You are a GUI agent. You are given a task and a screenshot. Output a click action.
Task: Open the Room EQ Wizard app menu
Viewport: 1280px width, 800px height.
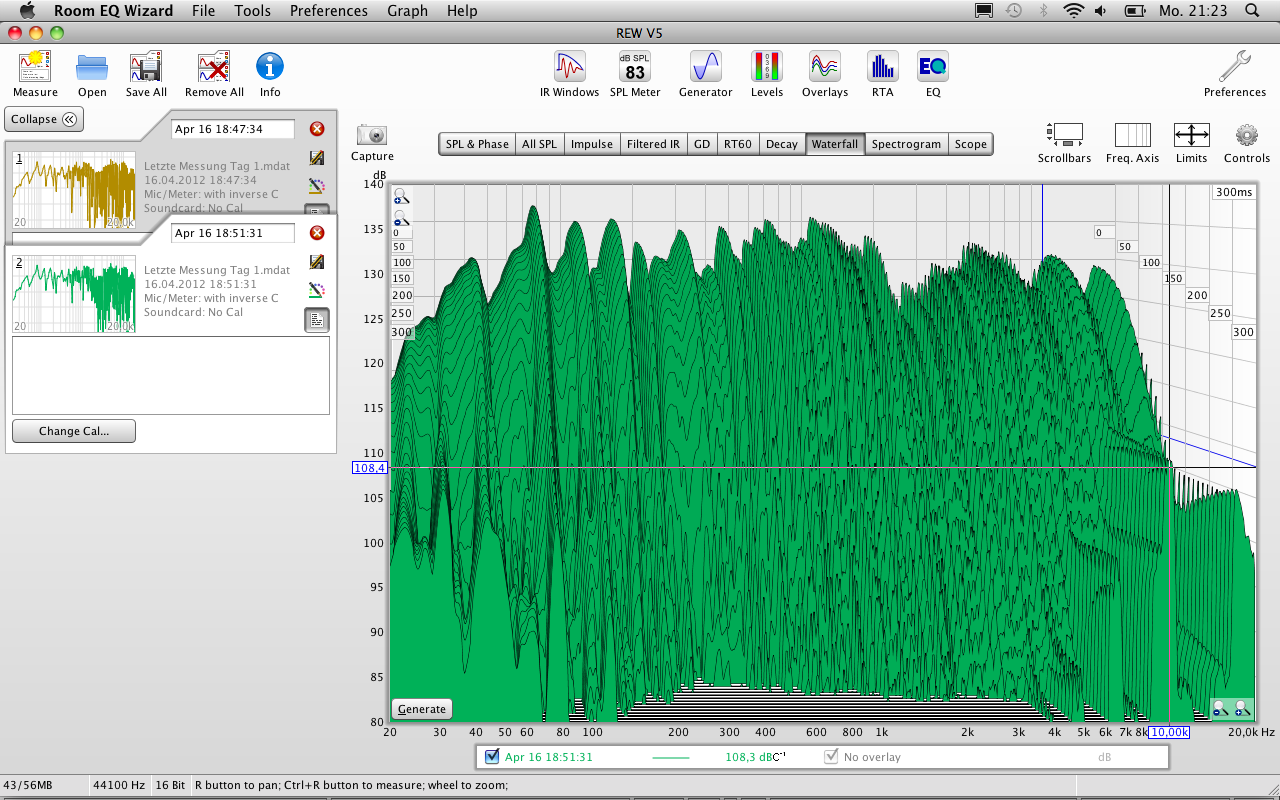tap(113, 11)
